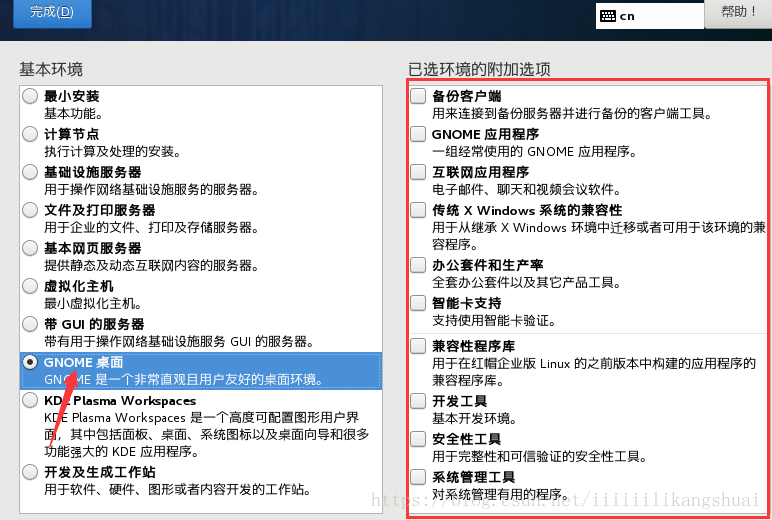The image size is (772, 520).
Task: Check the GNOME 应用程序 add-on
Action: [x=418, y=134]
